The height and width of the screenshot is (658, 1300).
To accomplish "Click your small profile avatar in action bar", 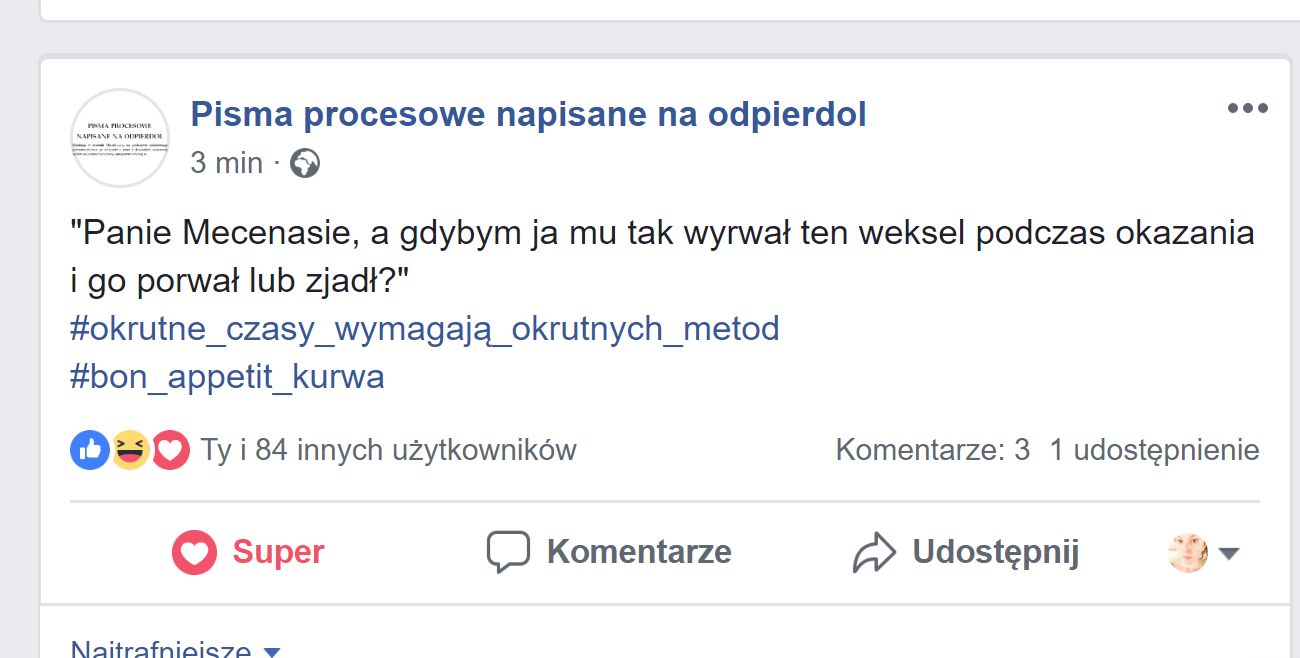I will [1188, 552].
